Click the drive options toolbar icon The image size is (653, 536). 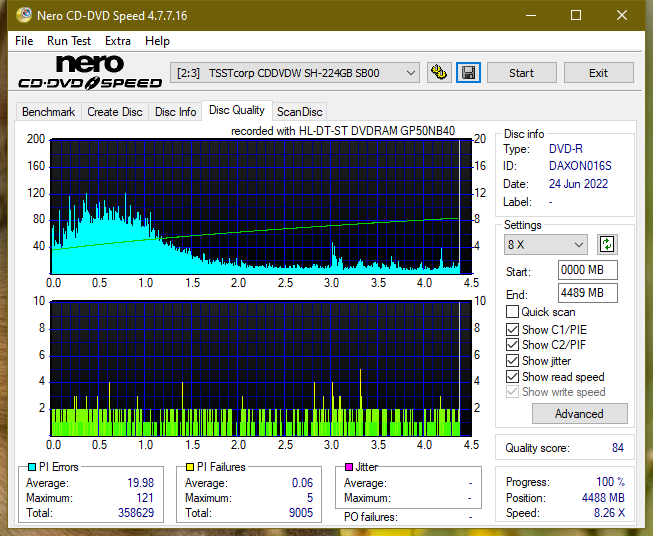(439, 73)
